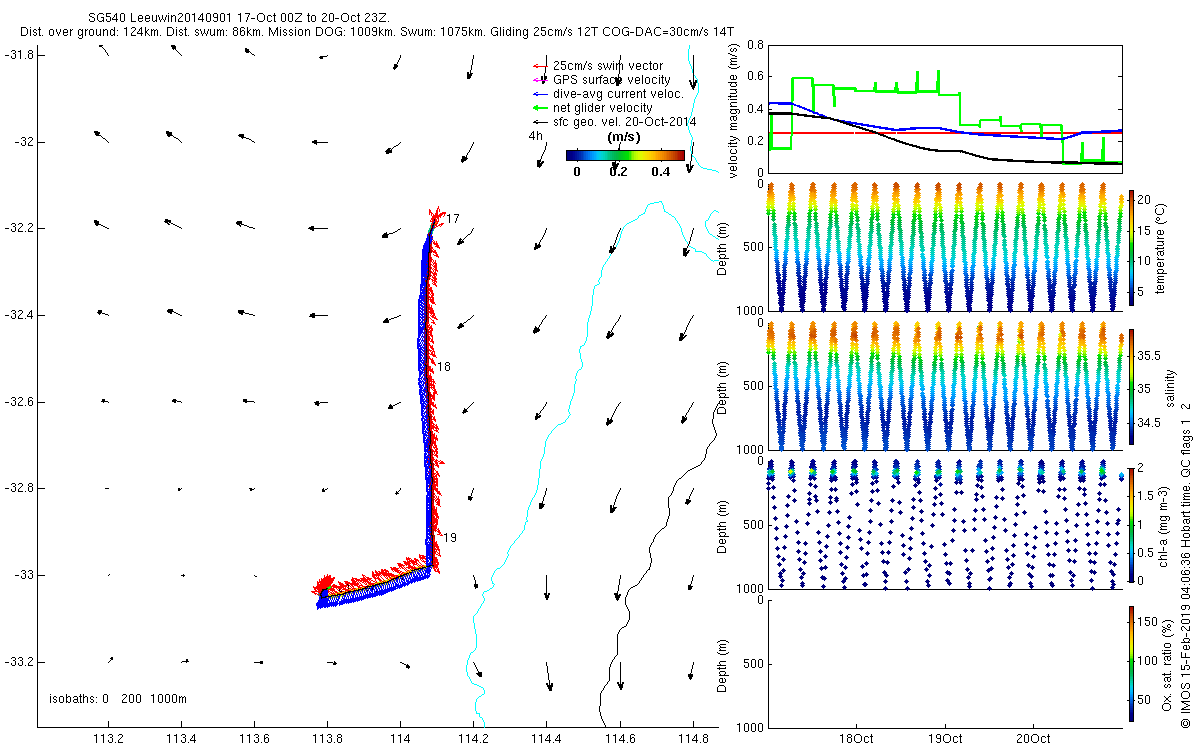Click the '1.5' tick on the chl-a colorbar
The height and width of the screenshot is (750, 1200).
click(x=1145, y=496)
